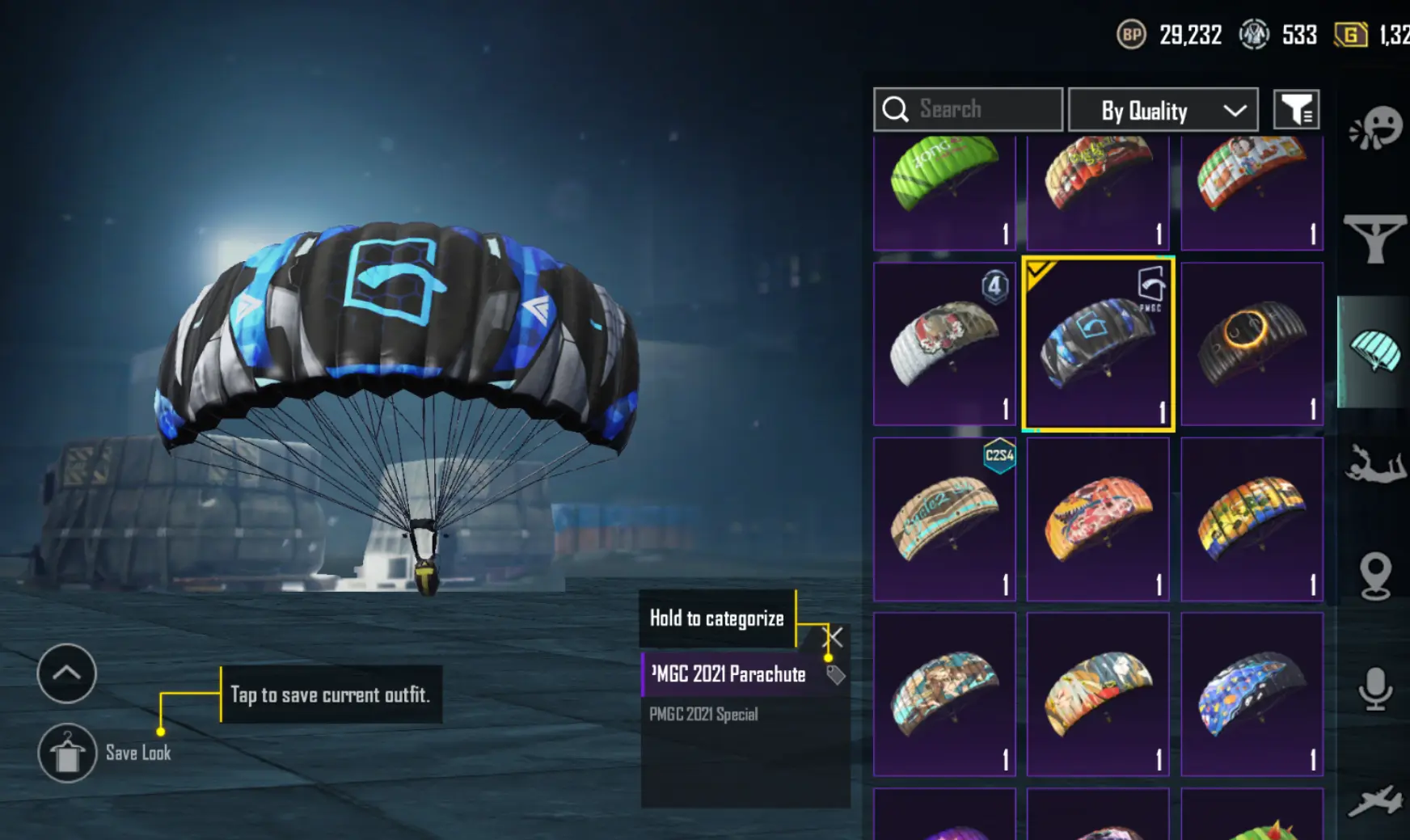The width and height of the screenshot is (1410, 840).
Task: Select the white parachute with badge 4
Action: tap(944, 344)
